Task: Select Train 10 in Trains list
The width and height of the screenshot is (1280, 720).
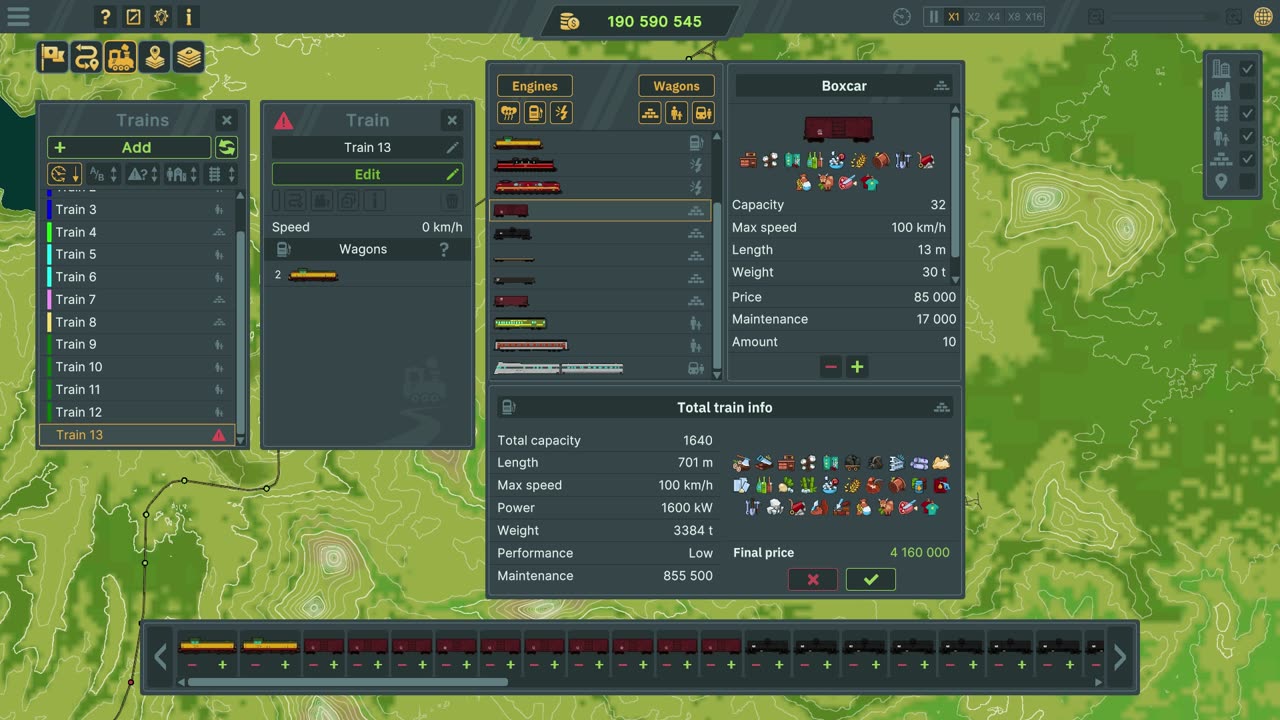Action: pyautogui.click(x=137, y=367)
